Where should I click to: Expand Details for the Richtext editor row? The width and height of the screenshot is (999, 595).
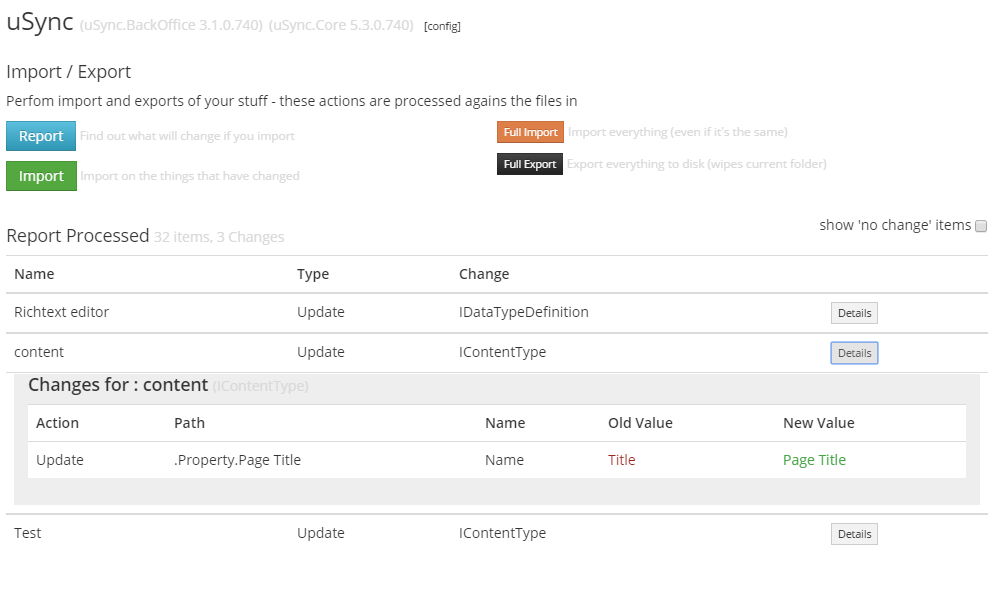(854, 313)
